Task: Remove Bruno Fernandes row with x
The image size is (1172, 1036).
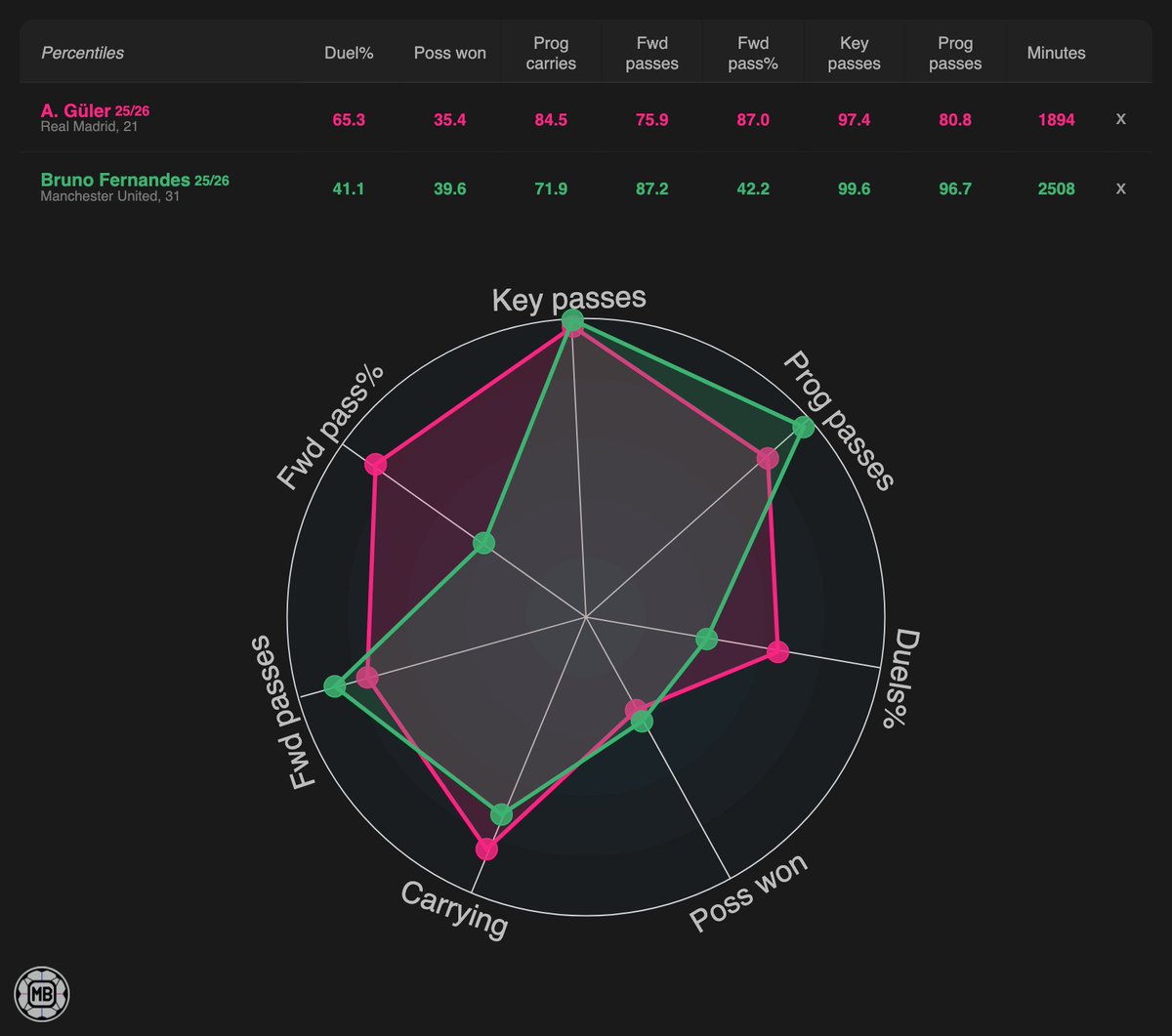Action: coord(1120,188)
